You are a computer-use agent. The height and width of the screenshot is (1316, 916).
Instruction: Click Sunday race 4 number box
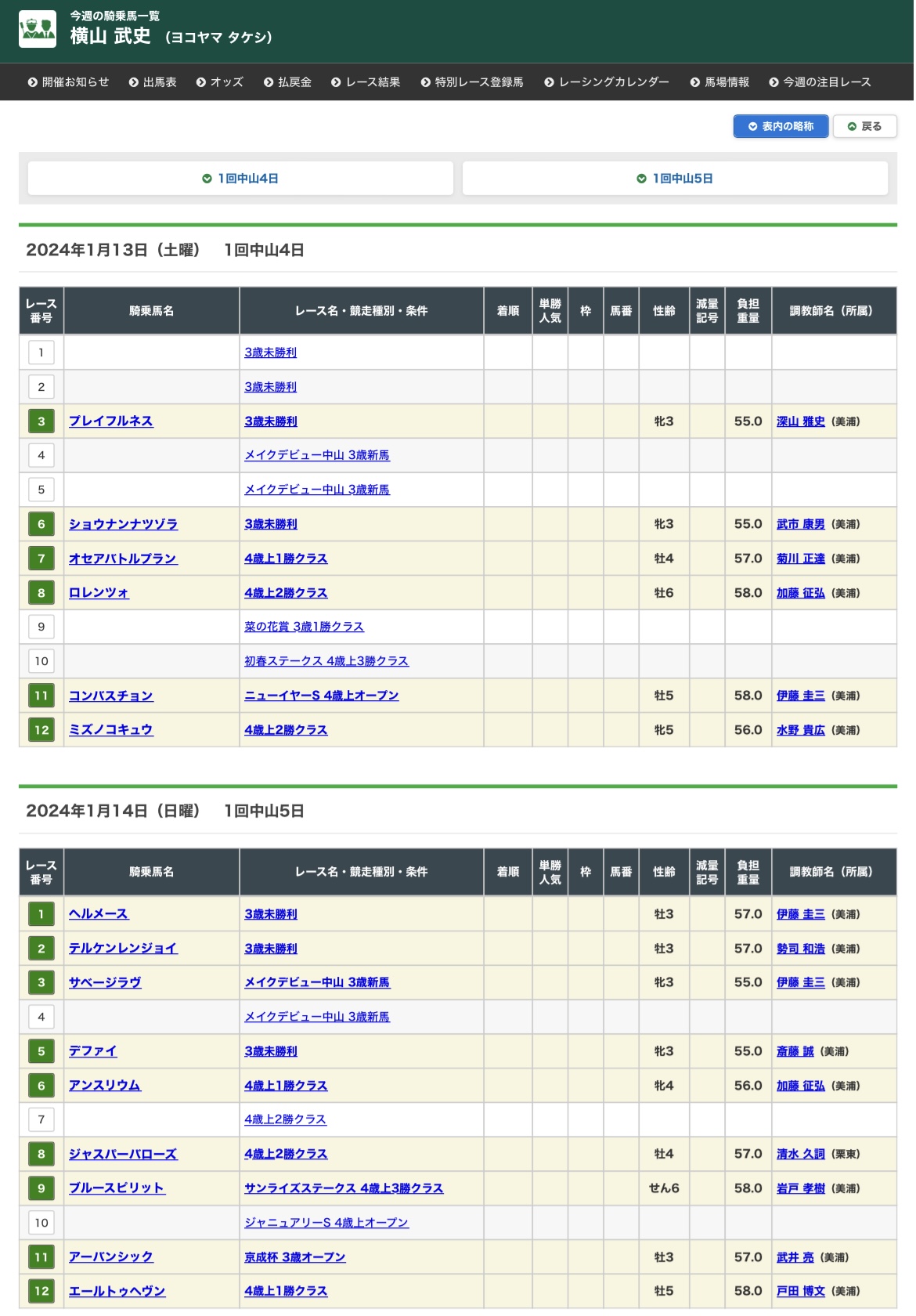(x=41, y=1017)
